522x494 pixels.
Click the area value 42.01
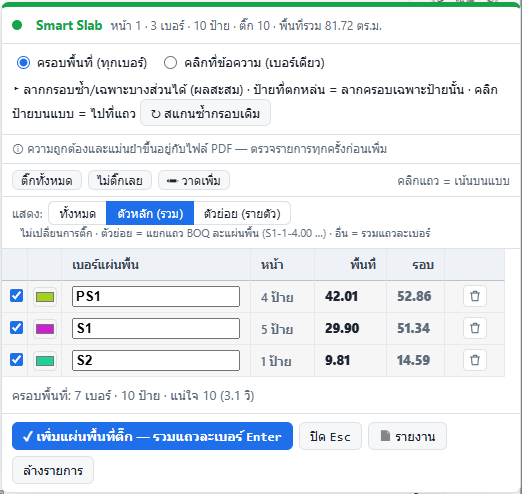click(x=341, y=296)
